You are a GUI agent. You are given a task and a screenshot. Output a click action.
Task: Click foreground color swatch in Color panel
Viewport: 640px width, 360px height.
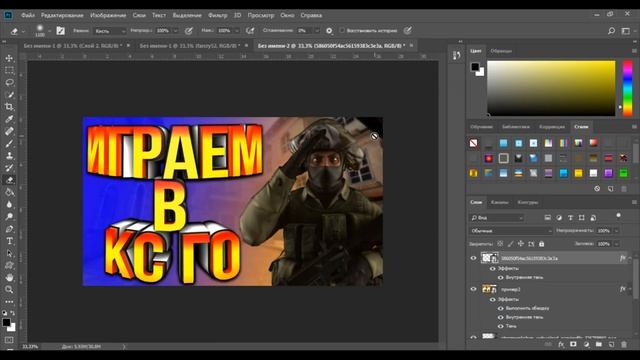pos(475,67)
